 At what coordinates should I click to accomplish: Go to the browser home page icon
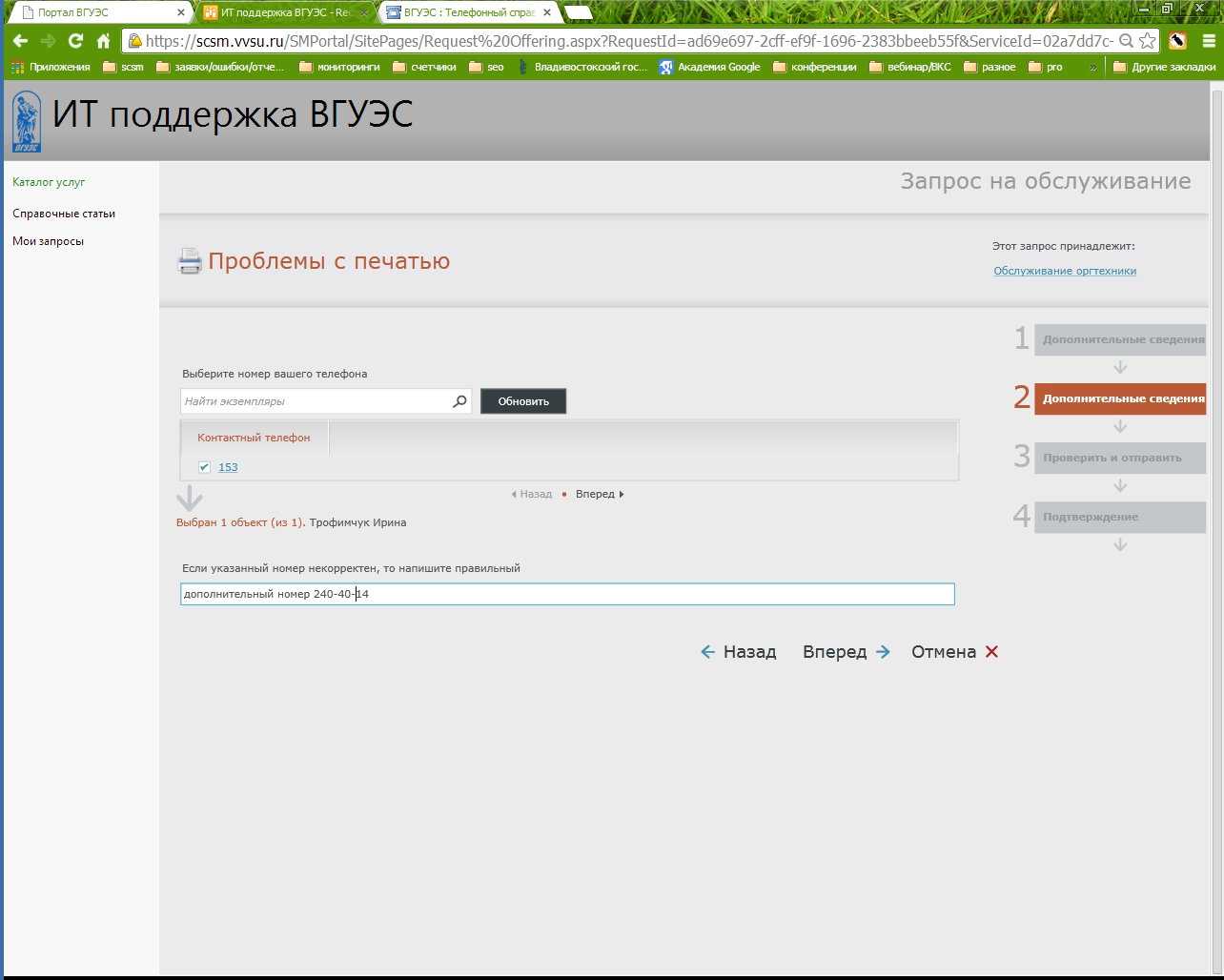point(103,41)
